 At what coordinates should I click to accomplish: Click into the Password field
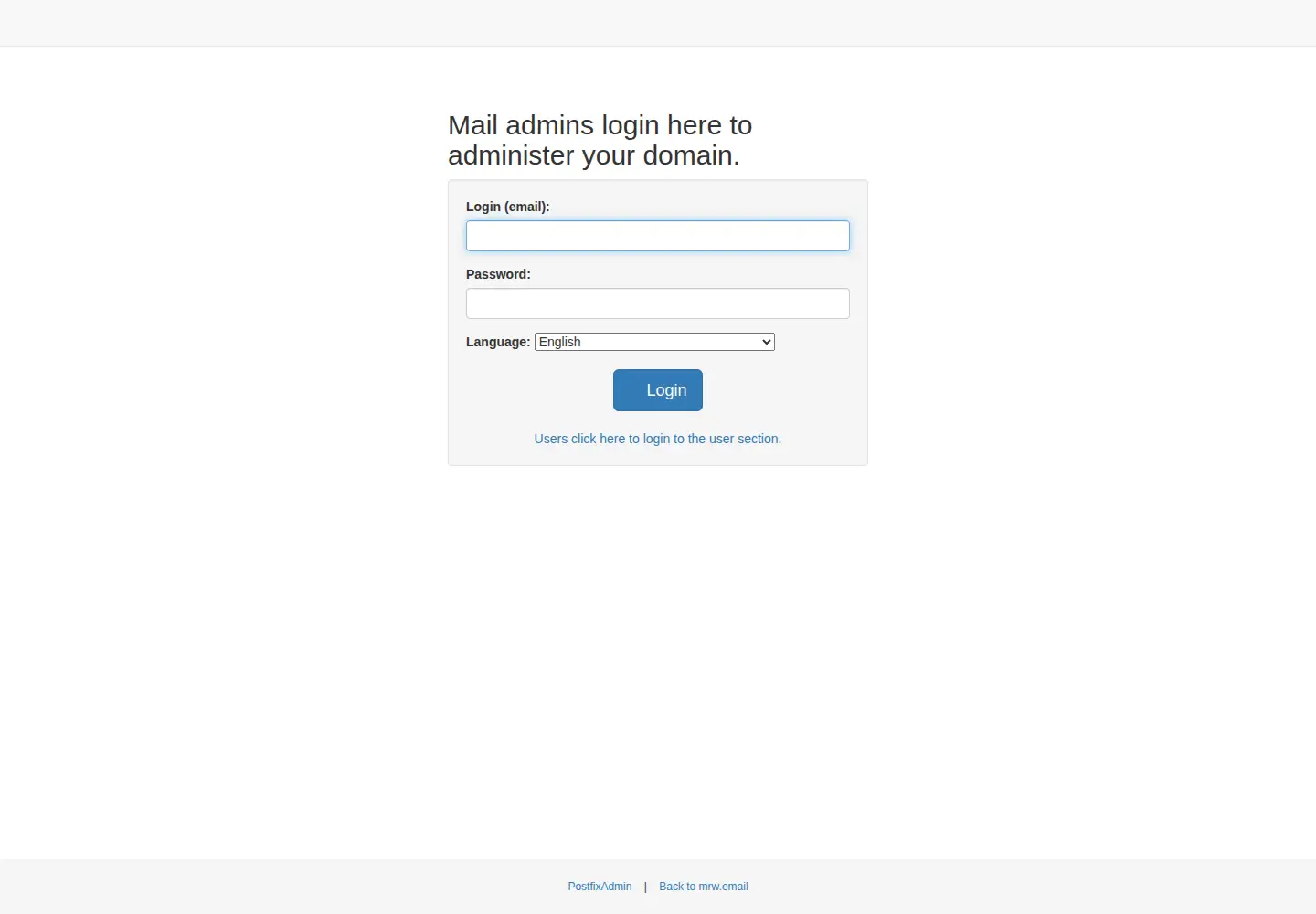click(x=657, y=303)
